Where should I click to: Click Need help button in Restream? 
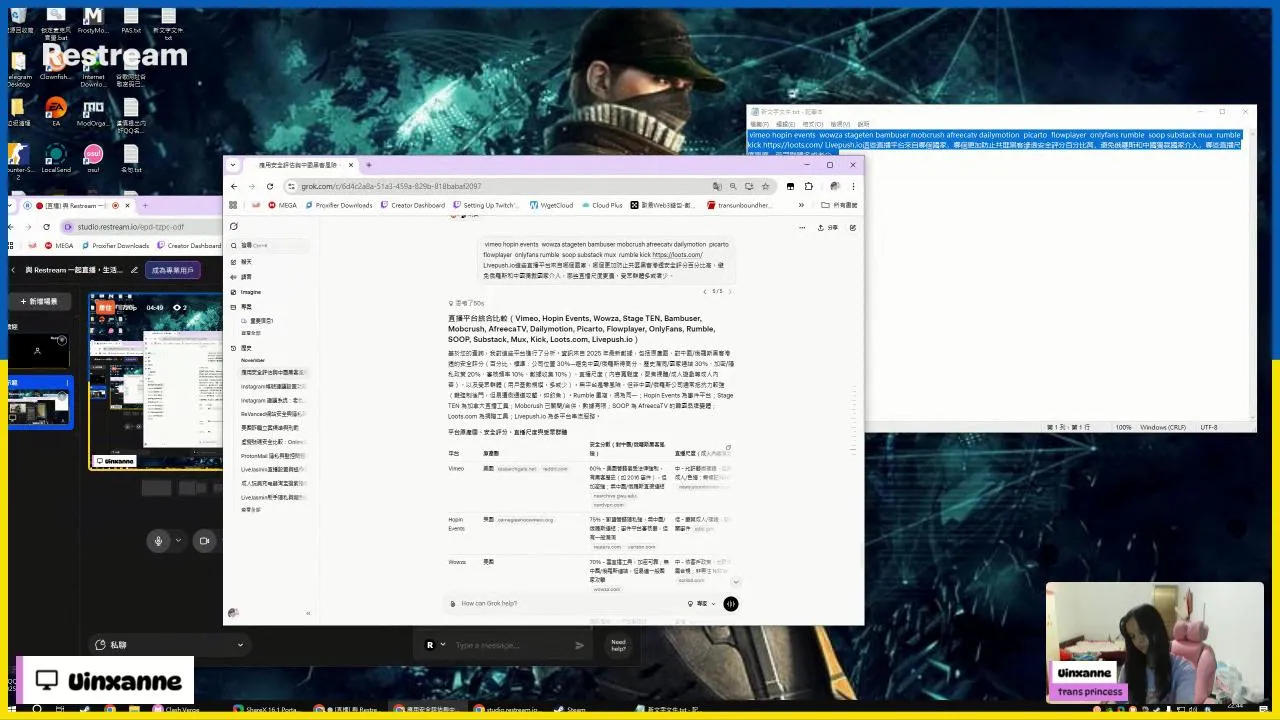point(618,645)
